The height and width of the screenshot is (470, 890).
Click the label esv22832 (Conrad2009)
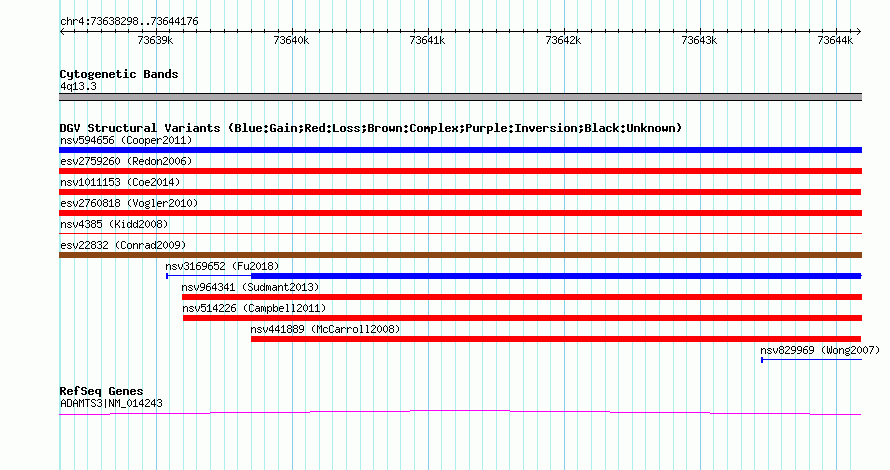[x=123, y=245]
